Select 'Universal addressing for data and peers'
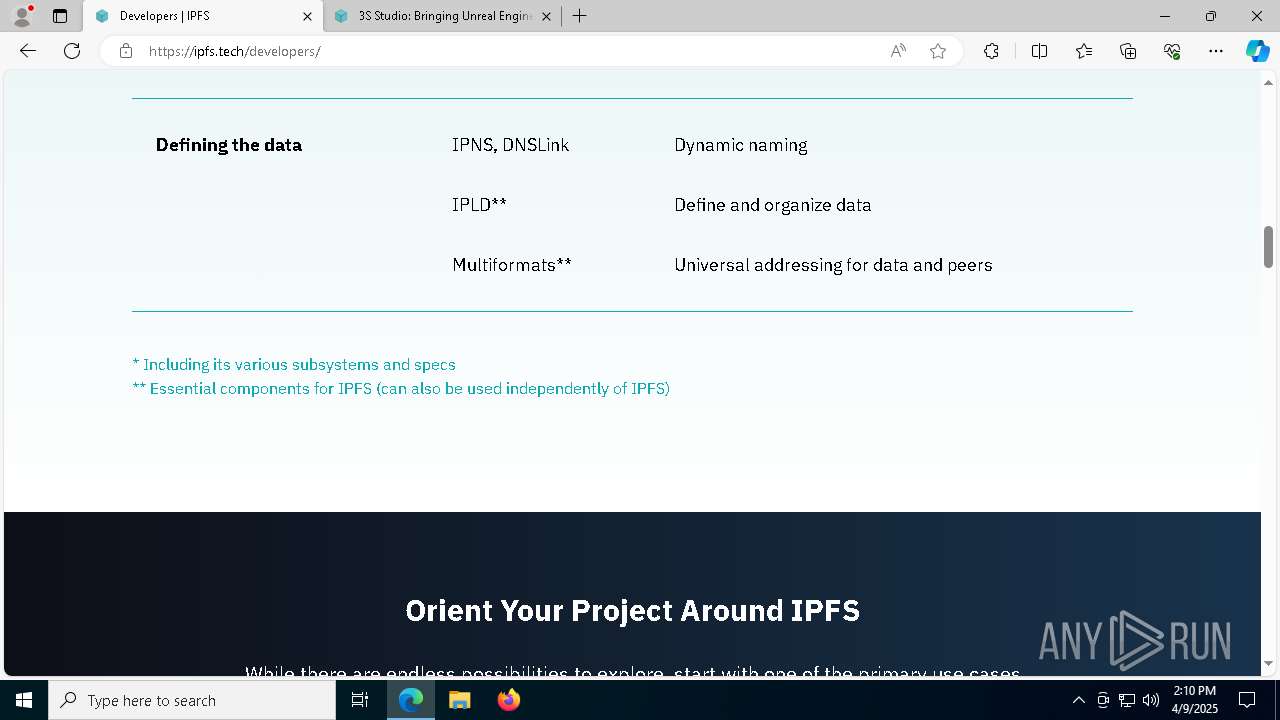This screenshot has height=720, width=1280. (833, 265)
